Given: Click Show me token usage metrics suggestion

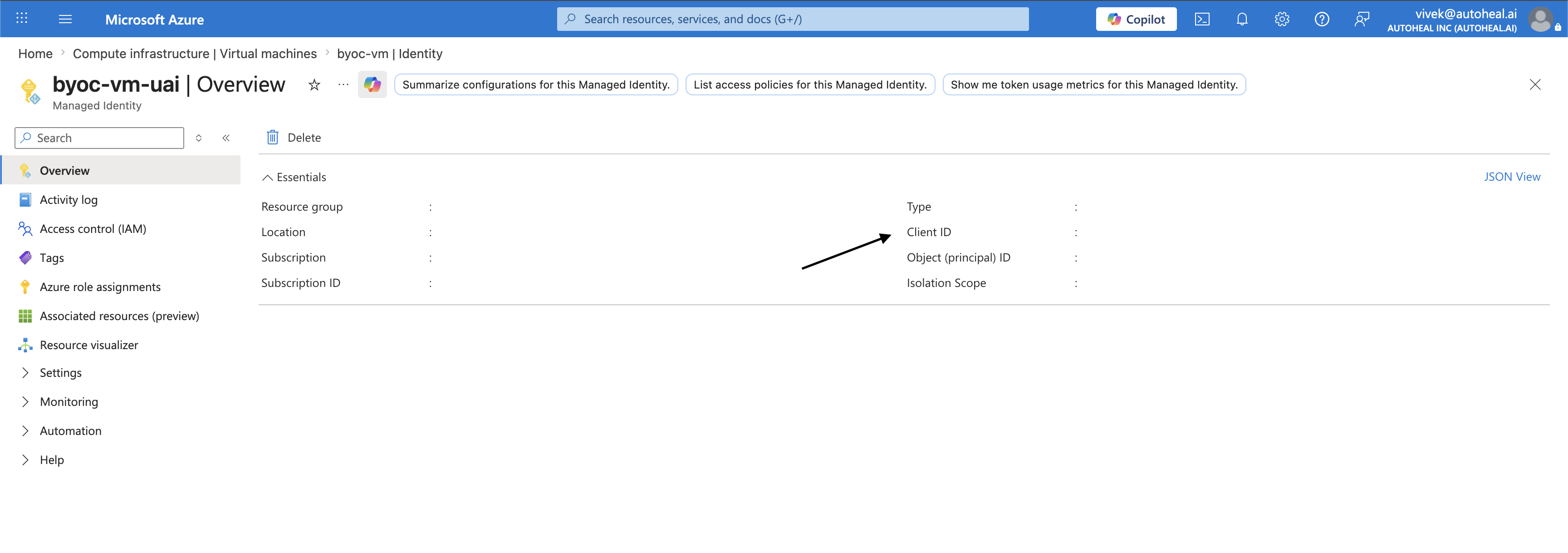Looking at the screenshot, I should pyautogui.click(x=1094, y=84).
